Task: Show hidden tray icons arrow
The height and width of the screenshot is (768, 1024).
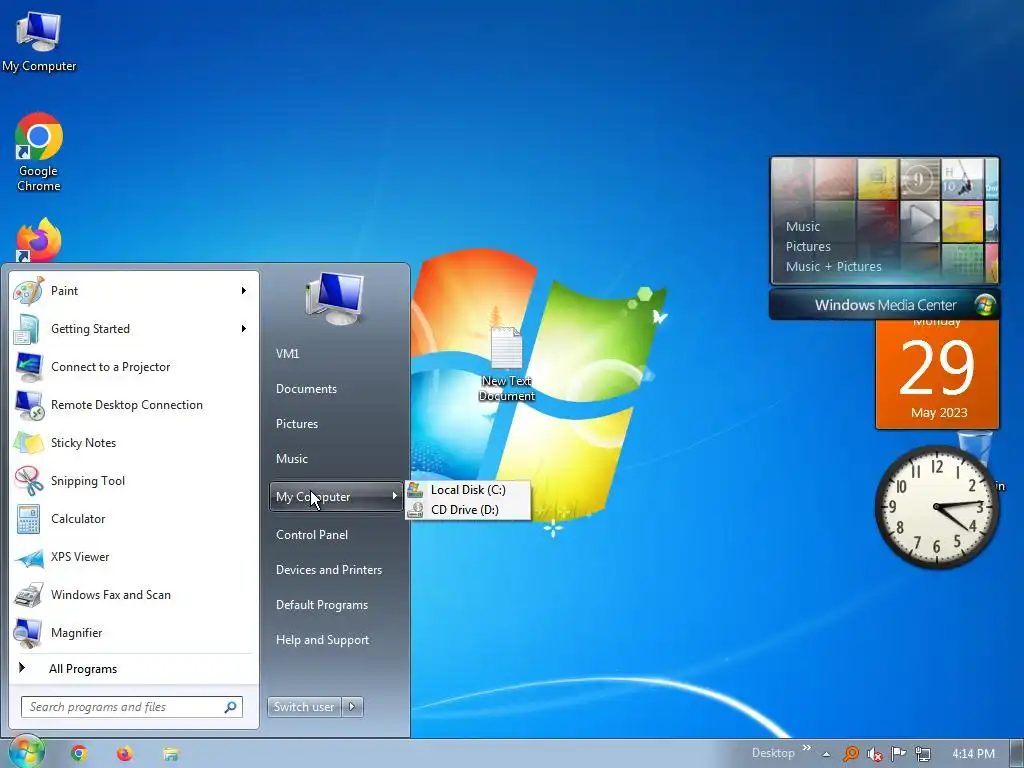Action: point(826,754)
